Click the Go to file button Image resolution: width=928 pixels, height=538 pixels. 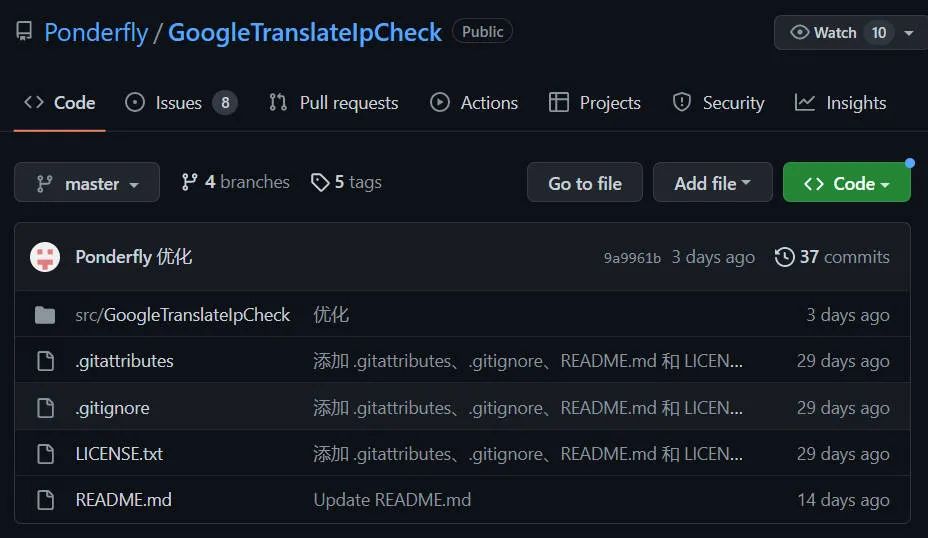[x=585, y=182]
